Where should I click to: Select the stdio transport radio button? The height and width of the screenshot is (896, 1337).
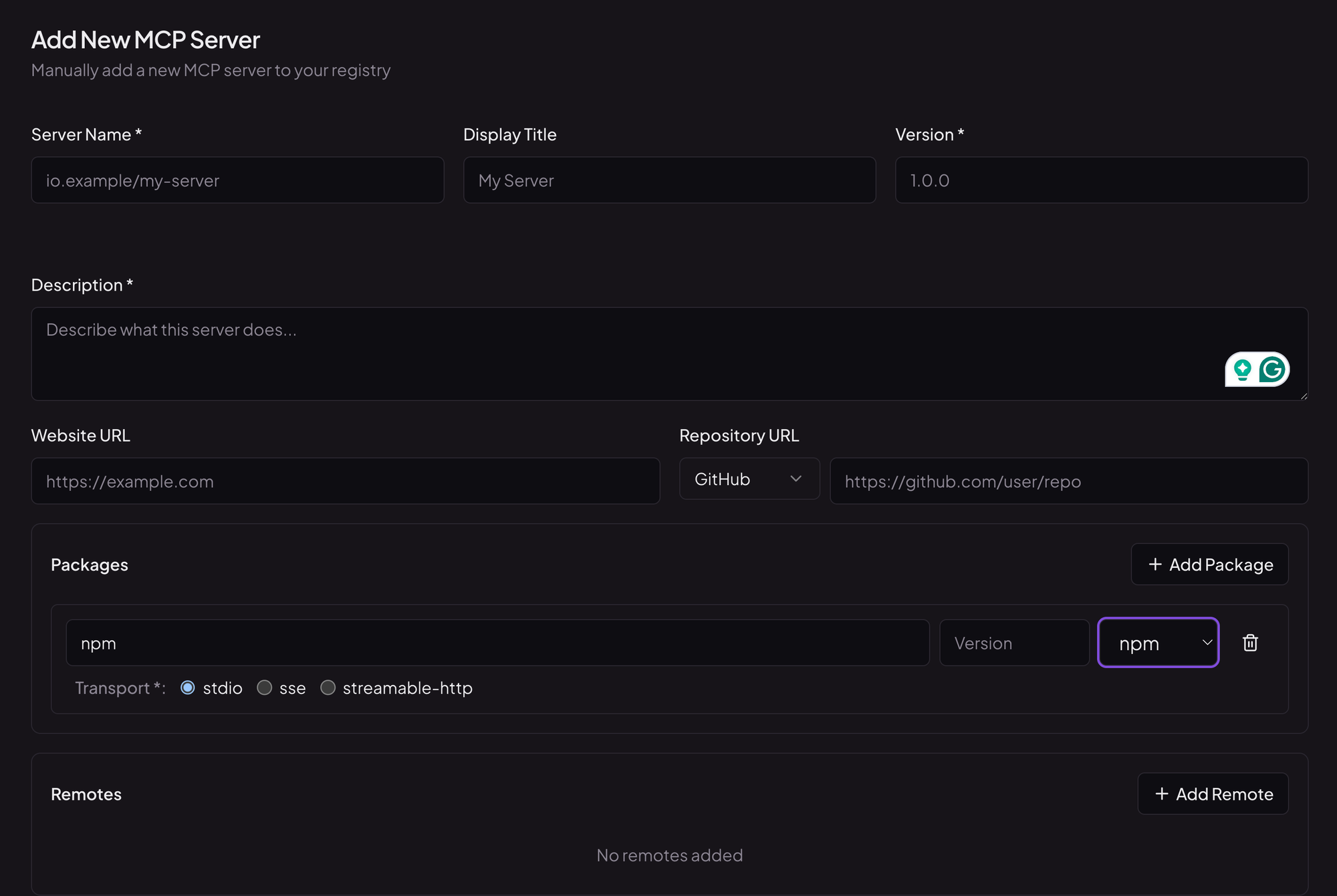click(188, 688)
